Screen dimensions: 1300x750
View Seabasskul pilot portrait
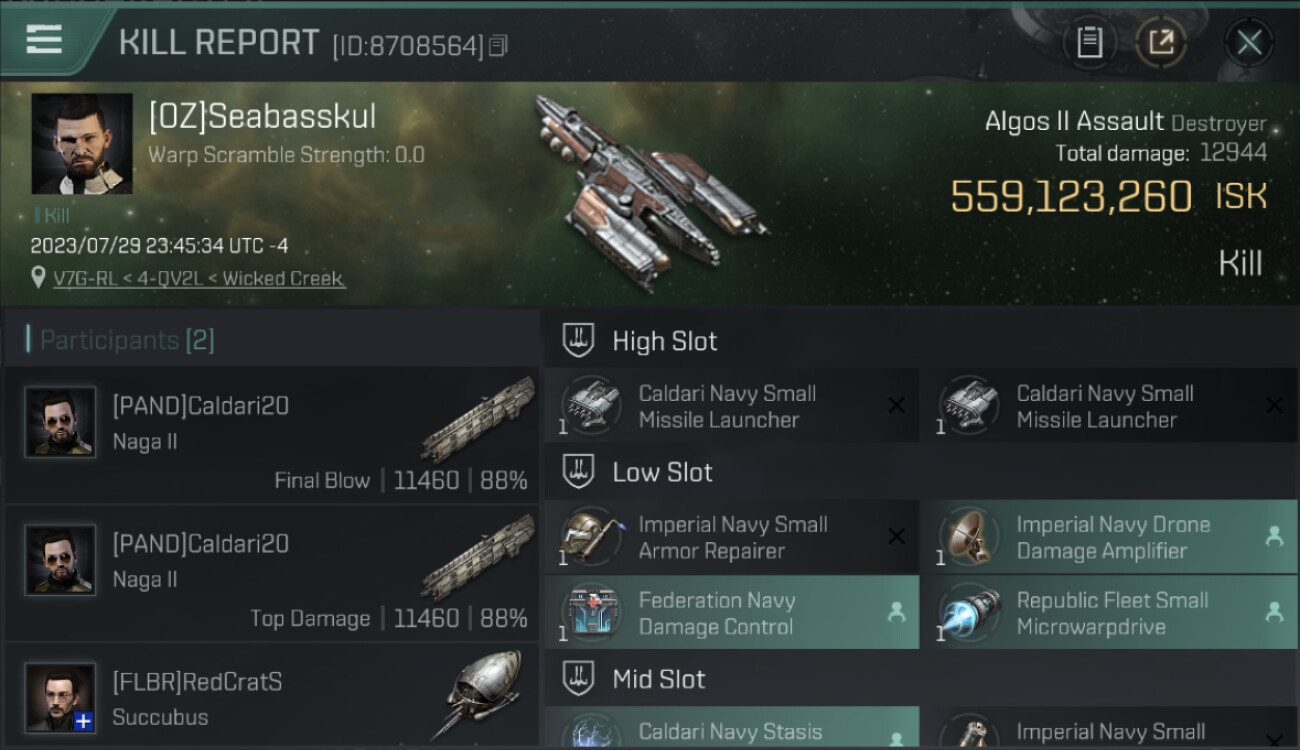click(82, 144)
